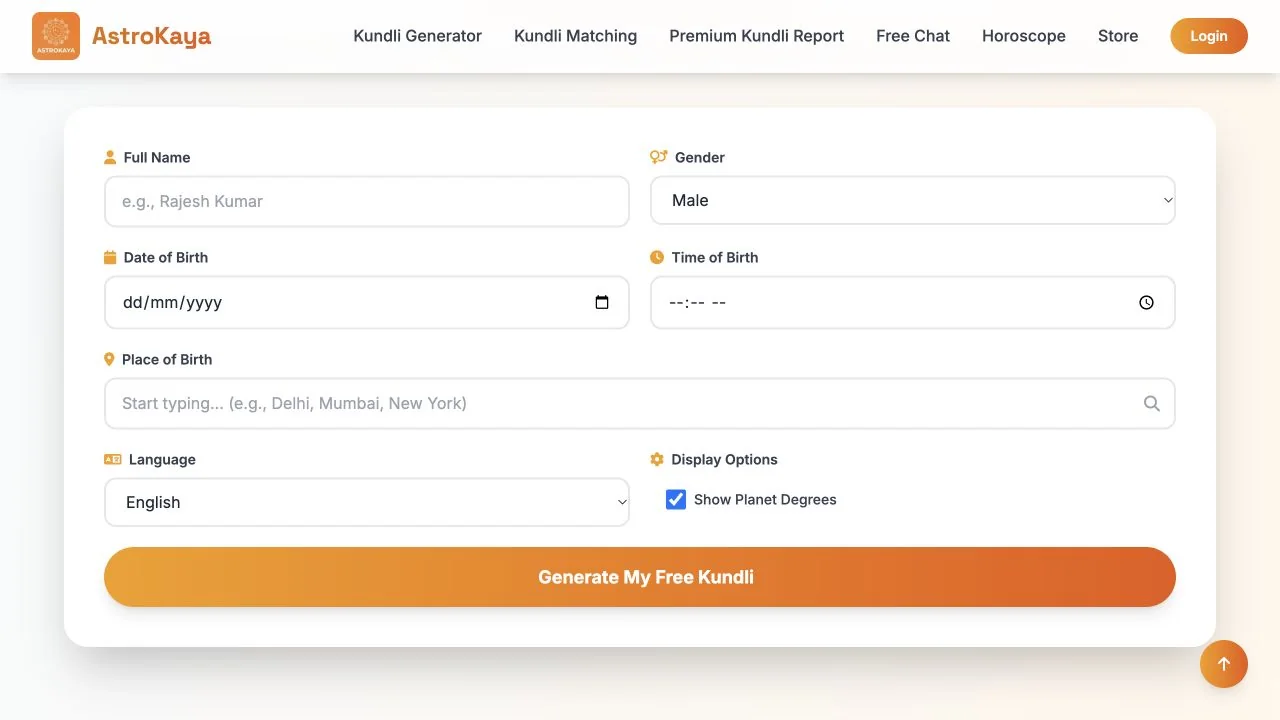Open the time picker clock icon
Image resolution: width=1280 pixels, height=720 pixels.
[1146, 302]
